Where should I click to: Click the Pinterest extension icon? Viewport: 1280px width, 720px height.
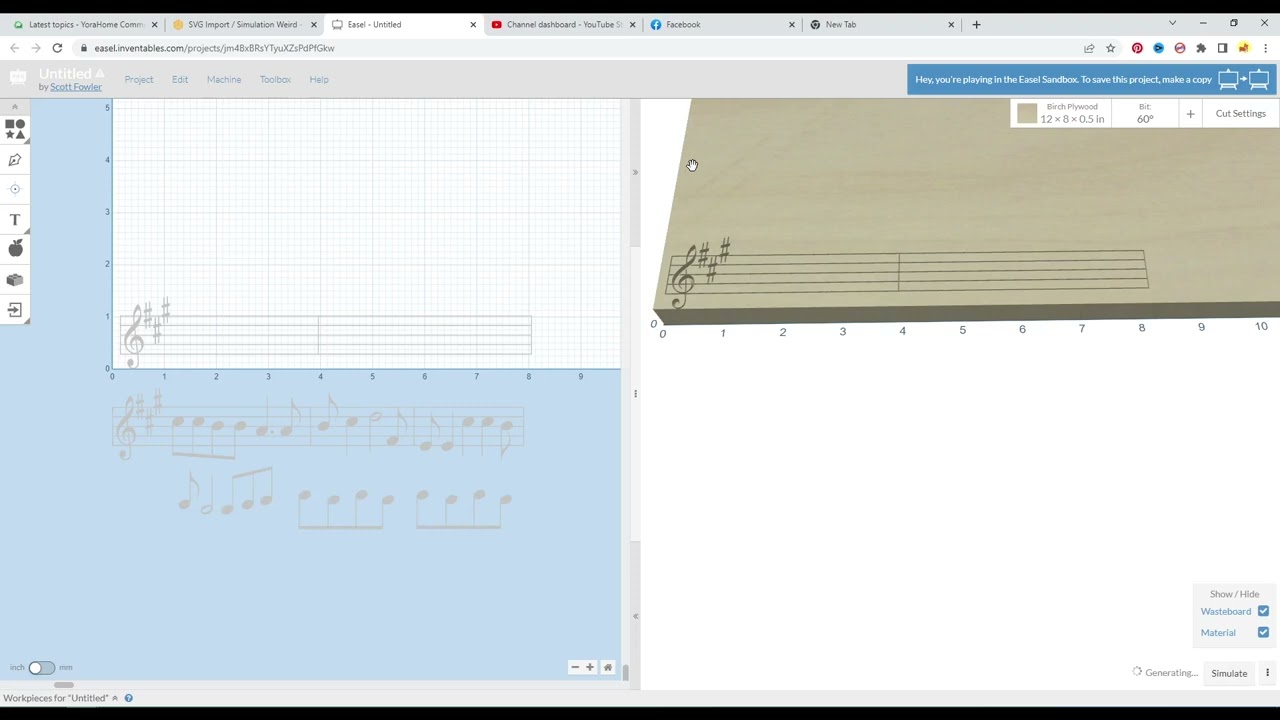tap(1137, 48)
